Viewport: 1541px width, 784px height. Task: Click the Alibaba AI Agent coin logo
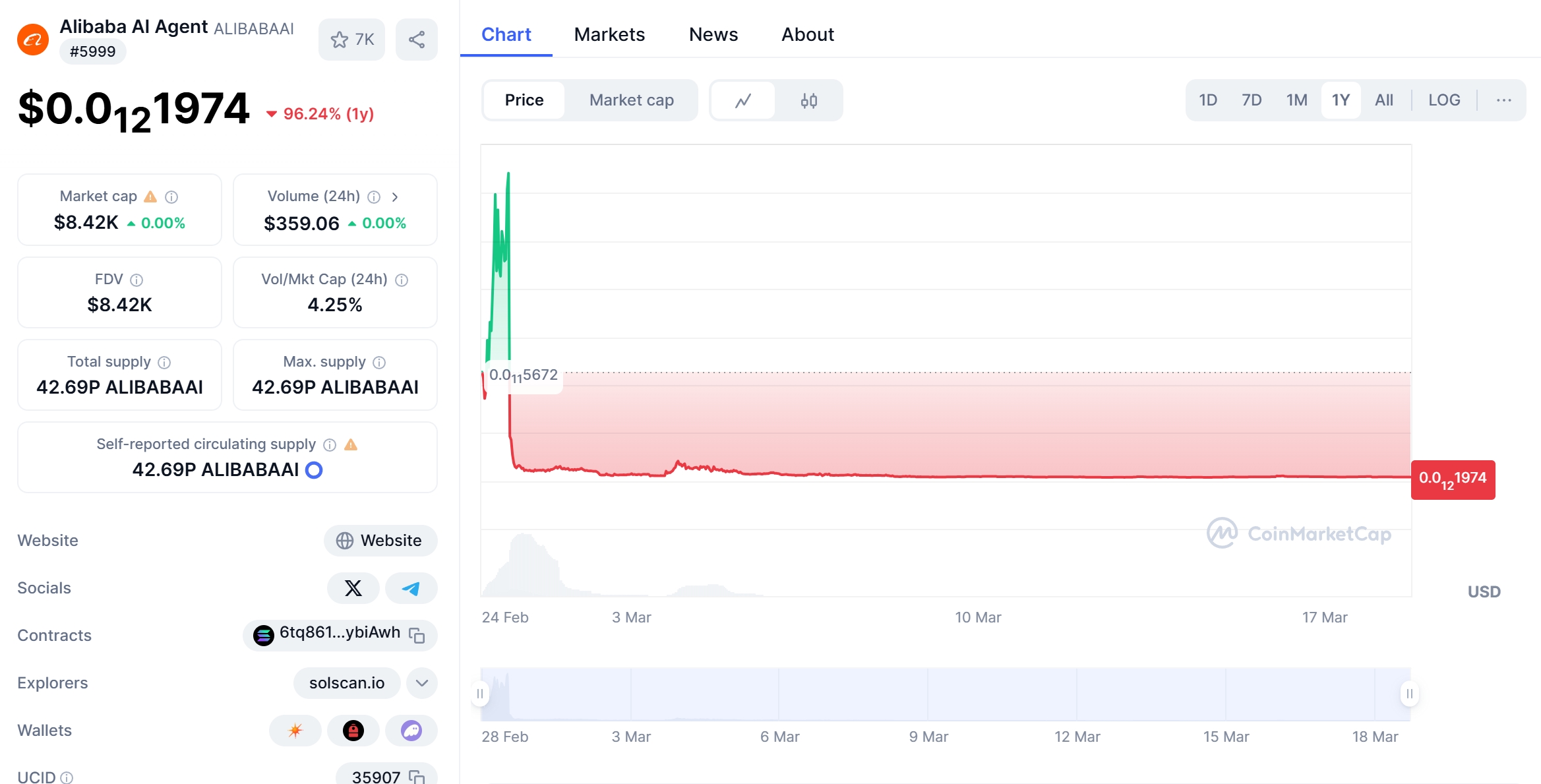tap(33, 40)
